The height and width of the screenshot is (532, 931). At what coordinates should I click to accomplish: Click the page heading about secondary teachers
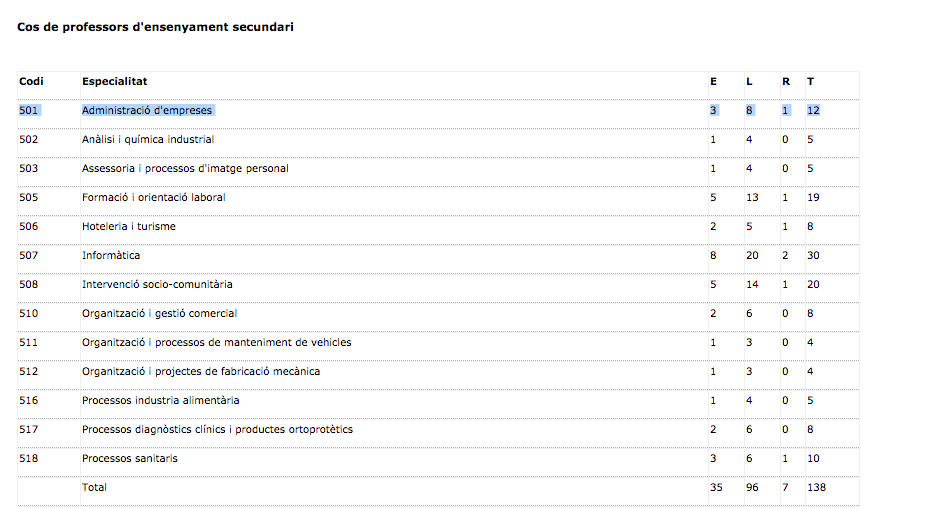pos(155,27)
